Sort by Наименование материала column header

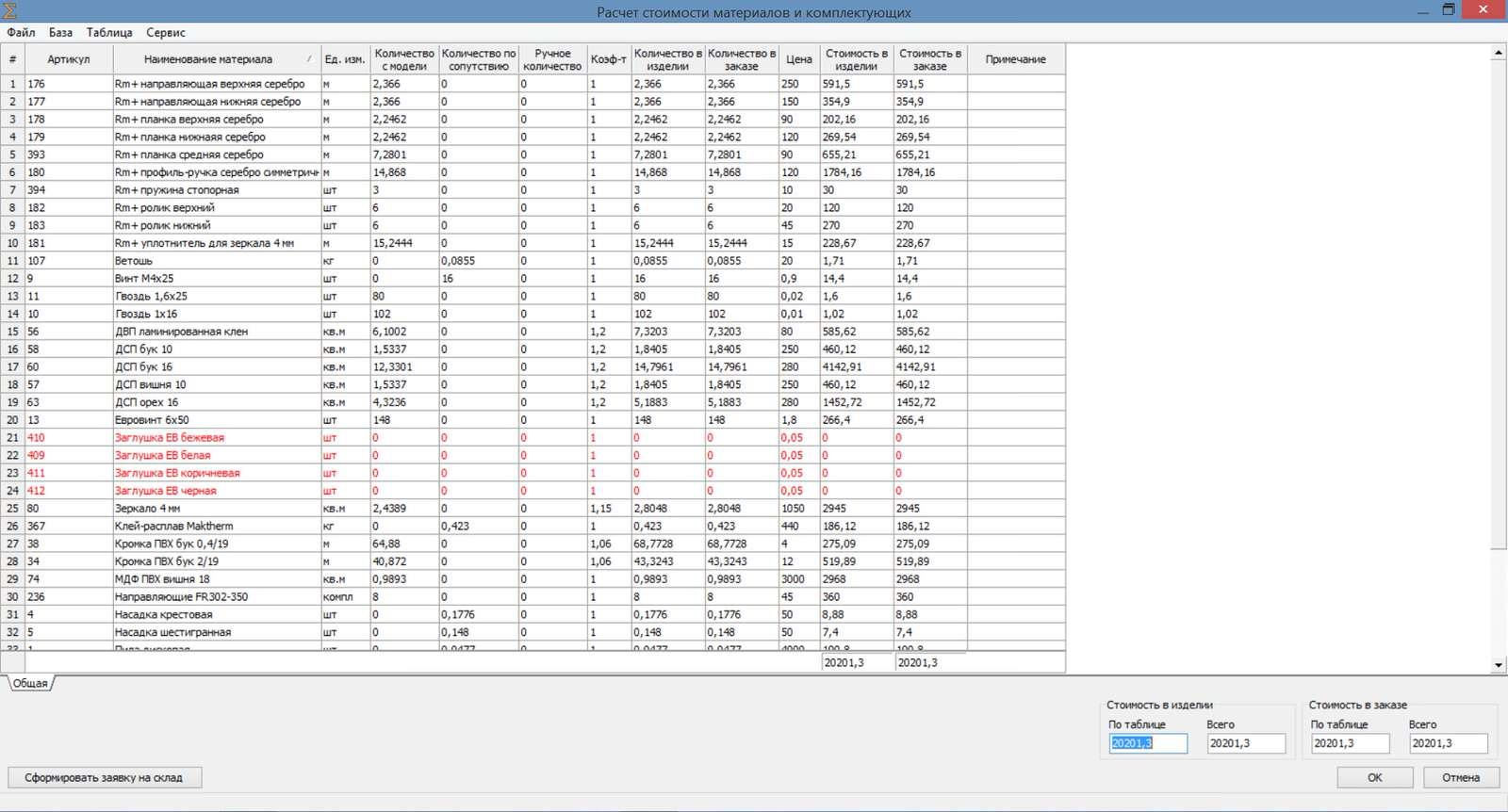click(208, 59)
